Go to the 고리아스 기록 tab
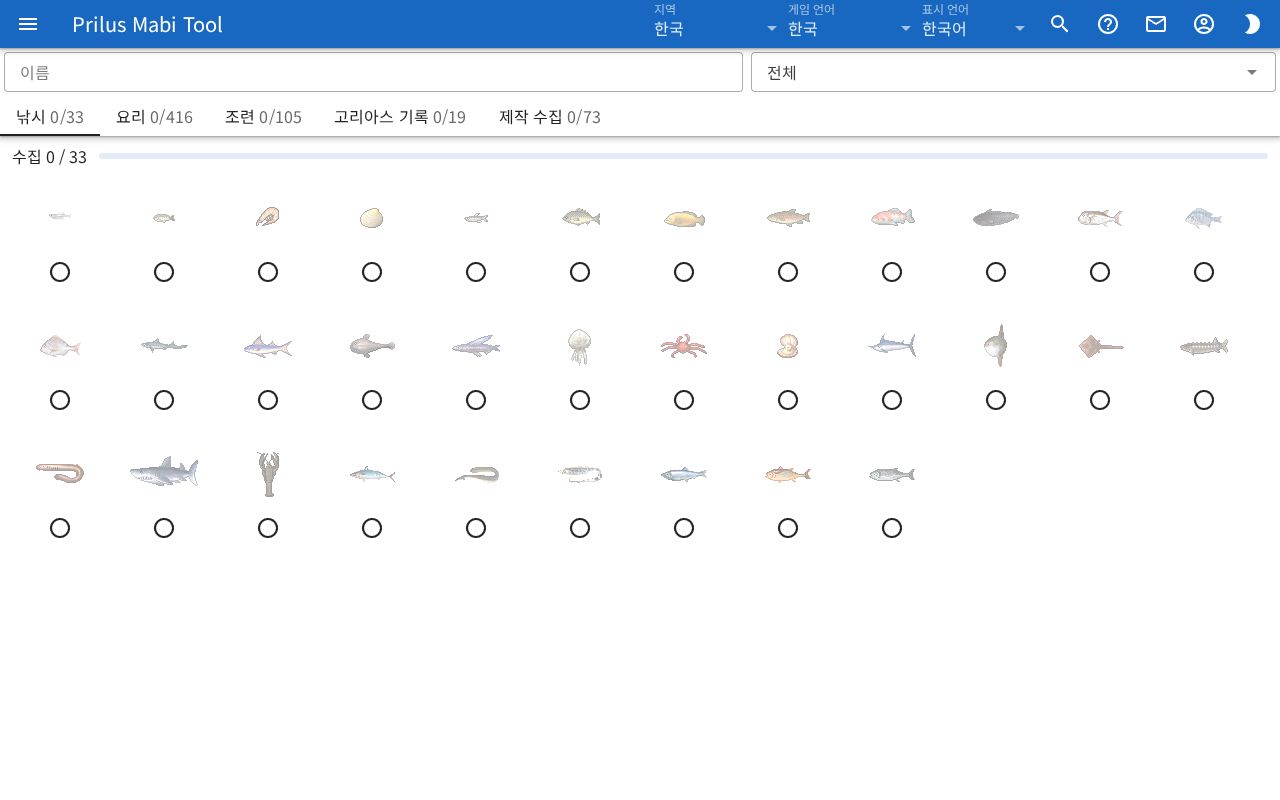 click(x=400, y=117)
